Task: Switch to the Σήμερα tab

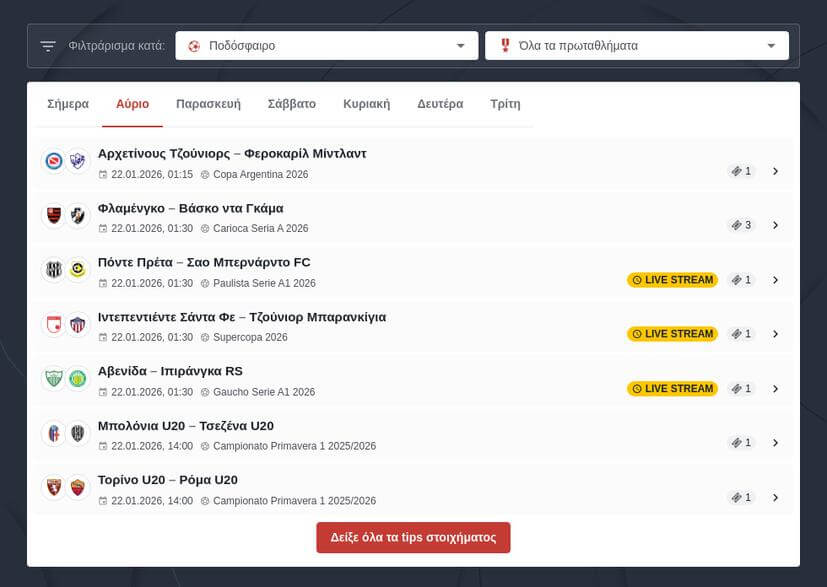Action: click(x=68, y=104)
